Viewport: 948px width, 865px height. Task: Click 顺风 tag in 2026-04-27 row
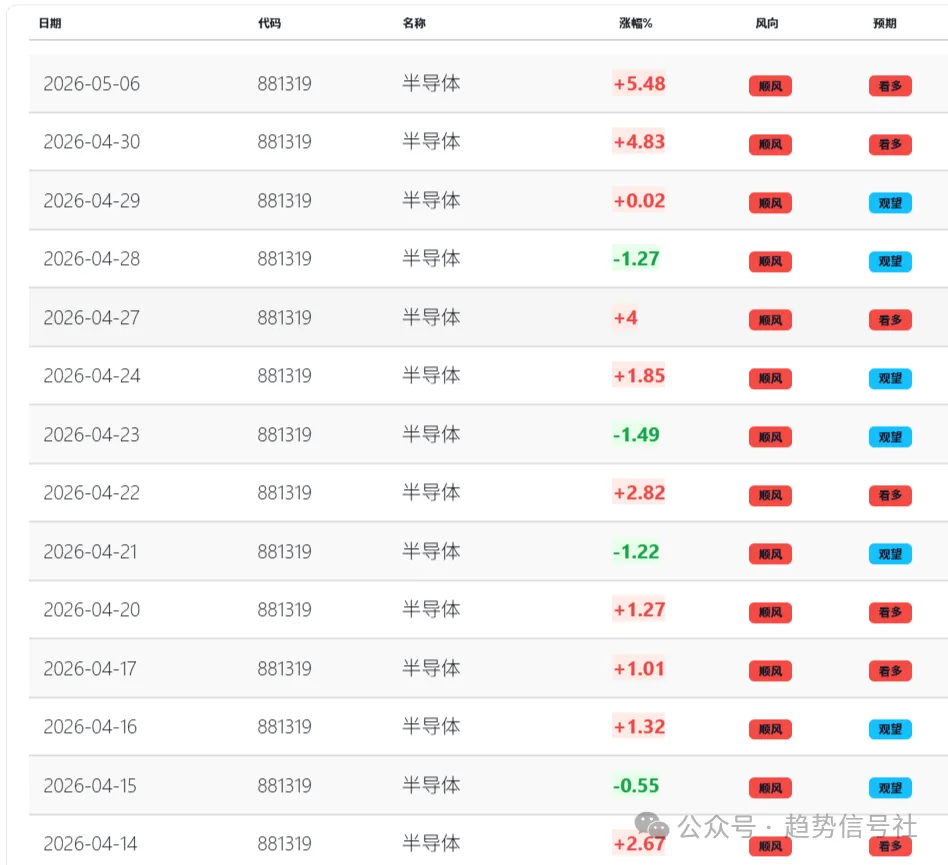click(770, 320)
